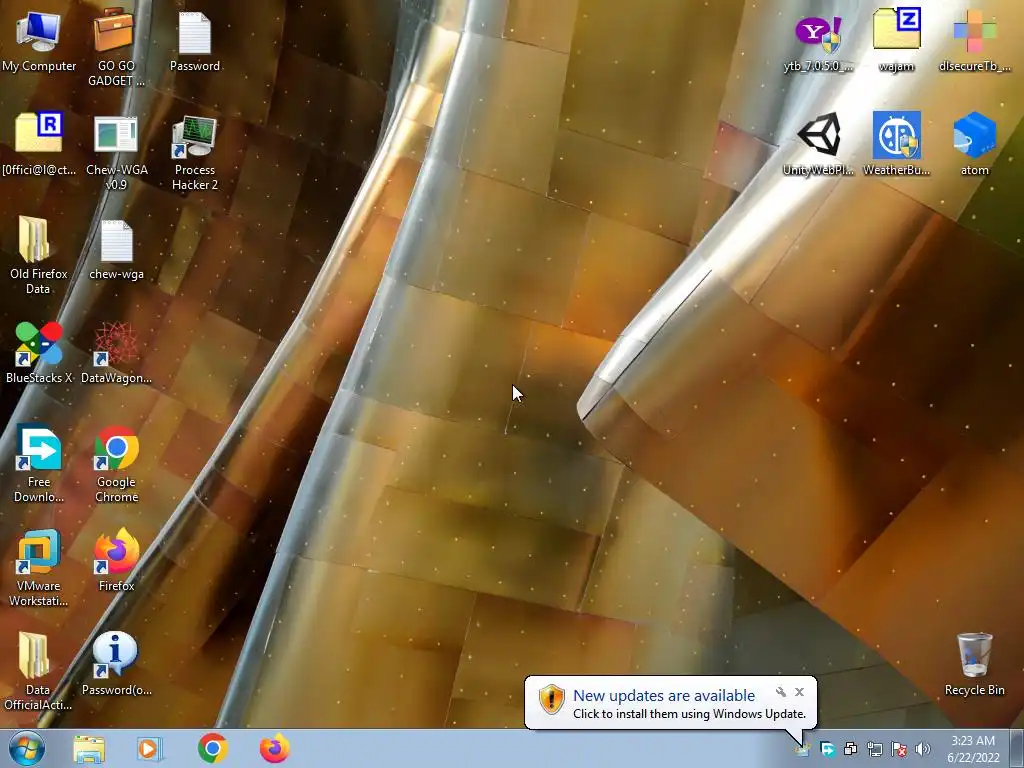
Task: Select the Password text file icon
Action: coord(195,42)
